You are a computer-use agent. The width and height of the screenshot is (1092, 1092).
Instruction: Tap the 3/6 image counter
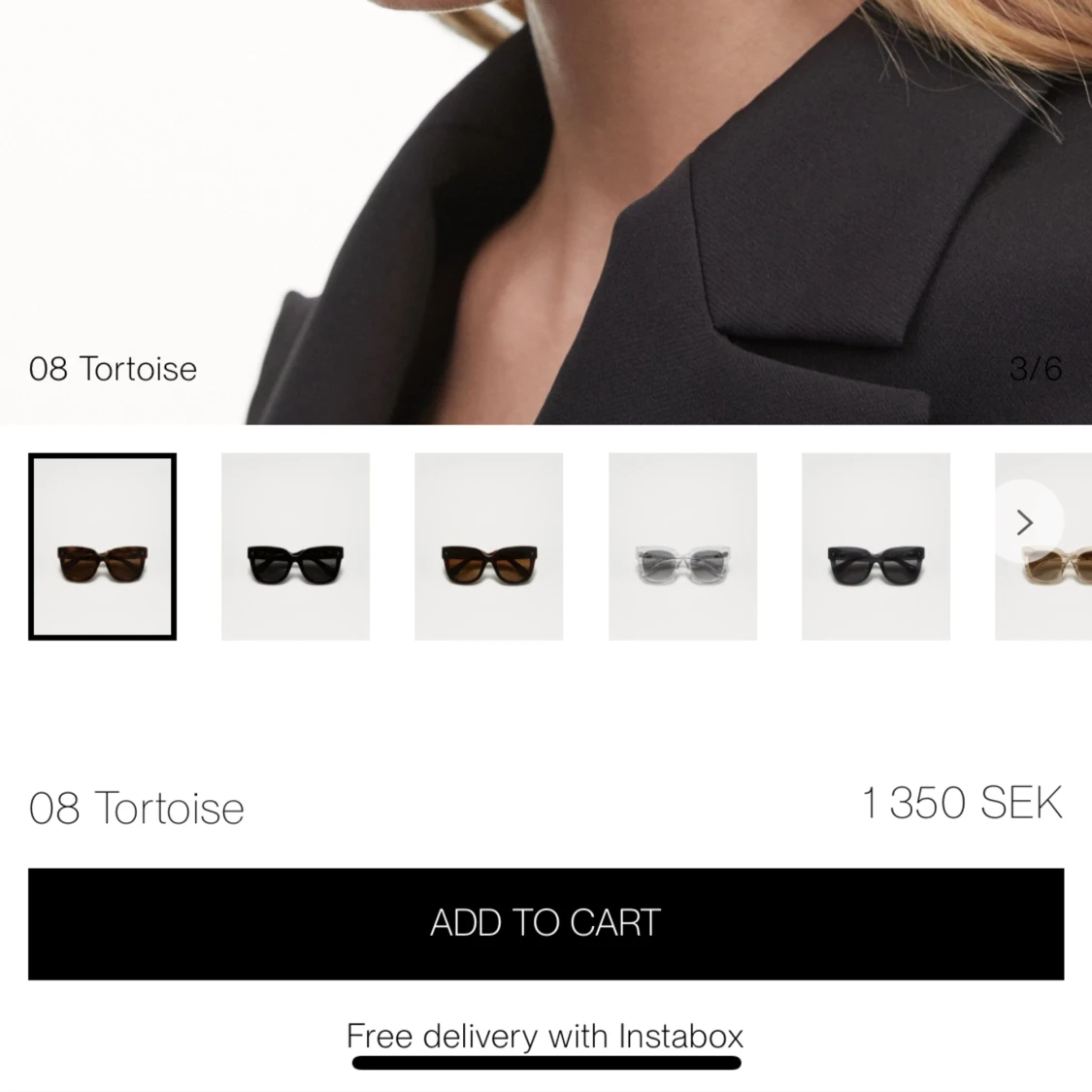(x=1036, y=369)
